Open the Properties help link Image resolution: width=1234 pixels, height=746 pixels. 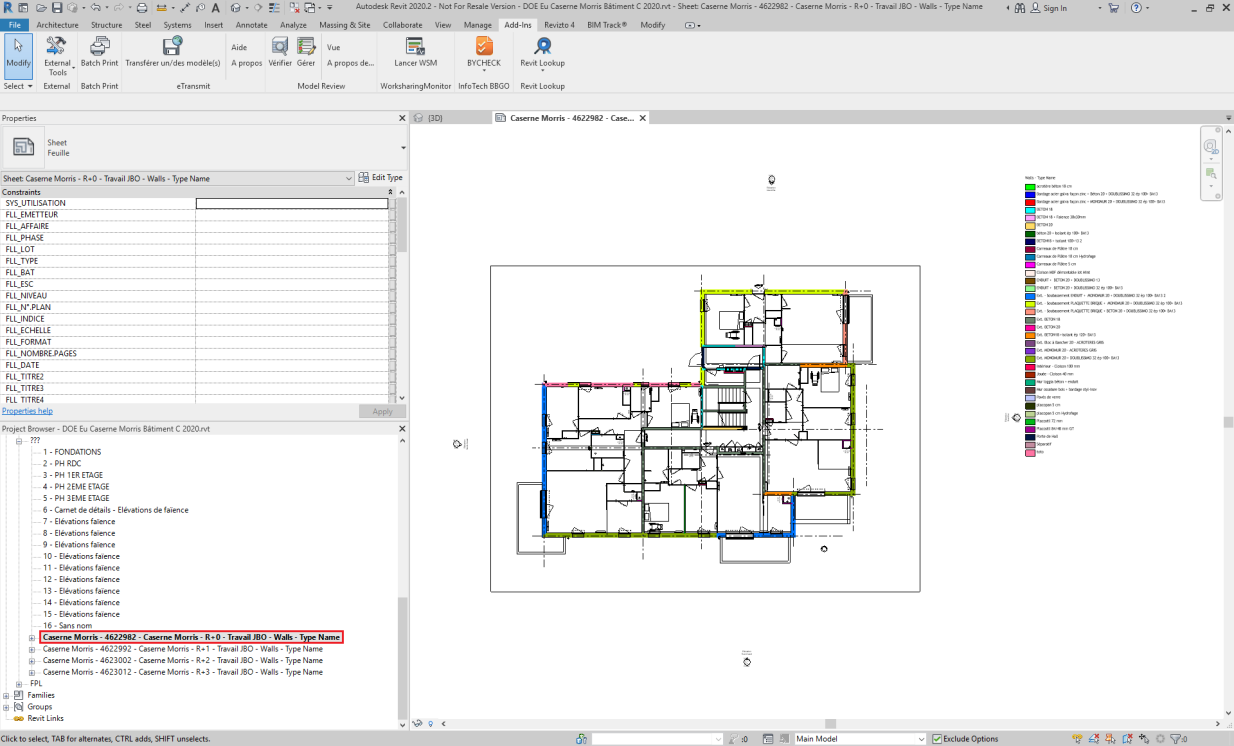pos(27,411)
